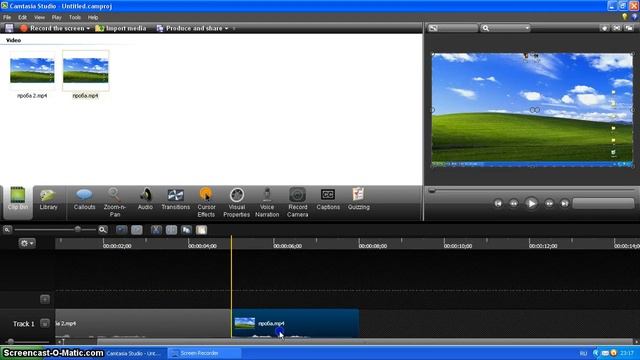
Task: Select the проба.mp4 clip on Track 1
Action: (x=296, y=323)
